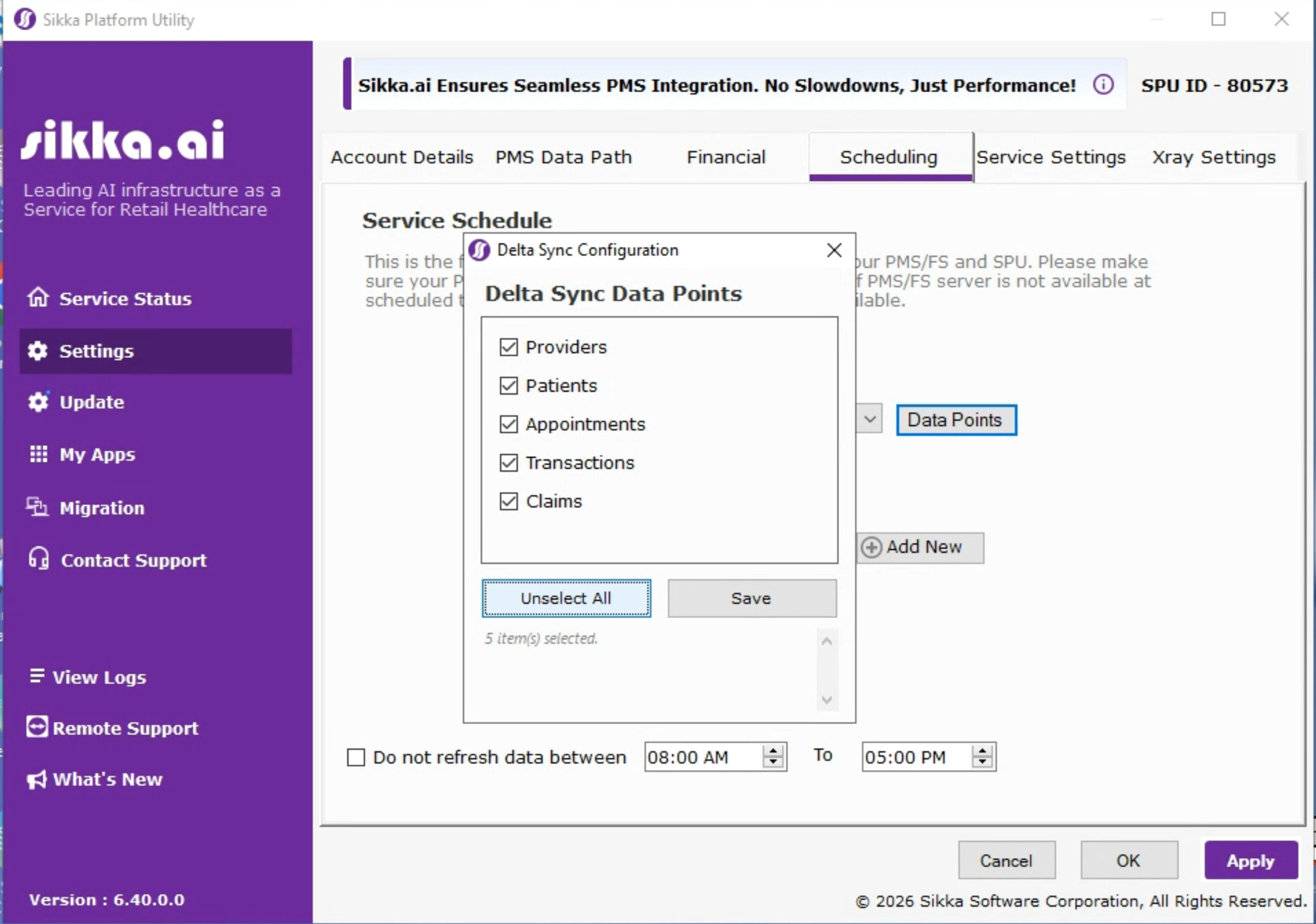Click the Unselect All button
Screen dimensions: 1316x924
(566, 598)
